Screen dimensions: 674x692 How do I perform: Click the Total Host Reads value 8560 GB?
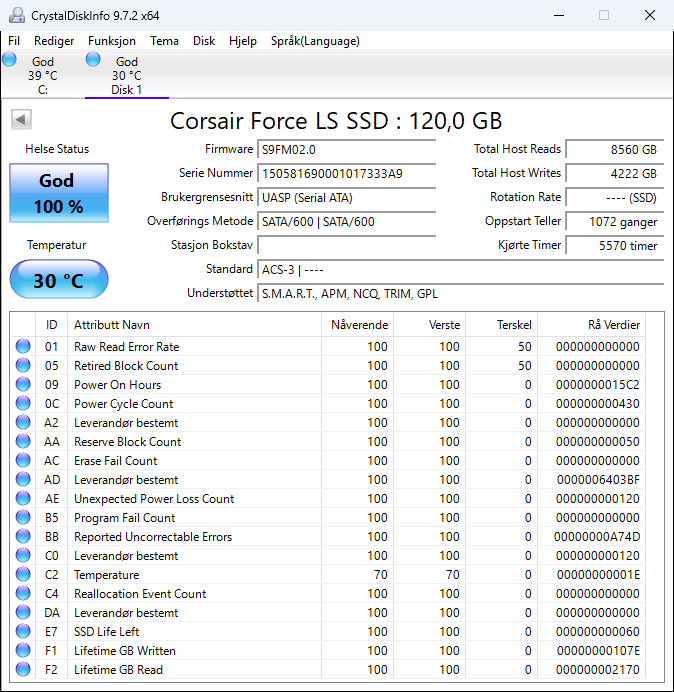coord(614,150)
